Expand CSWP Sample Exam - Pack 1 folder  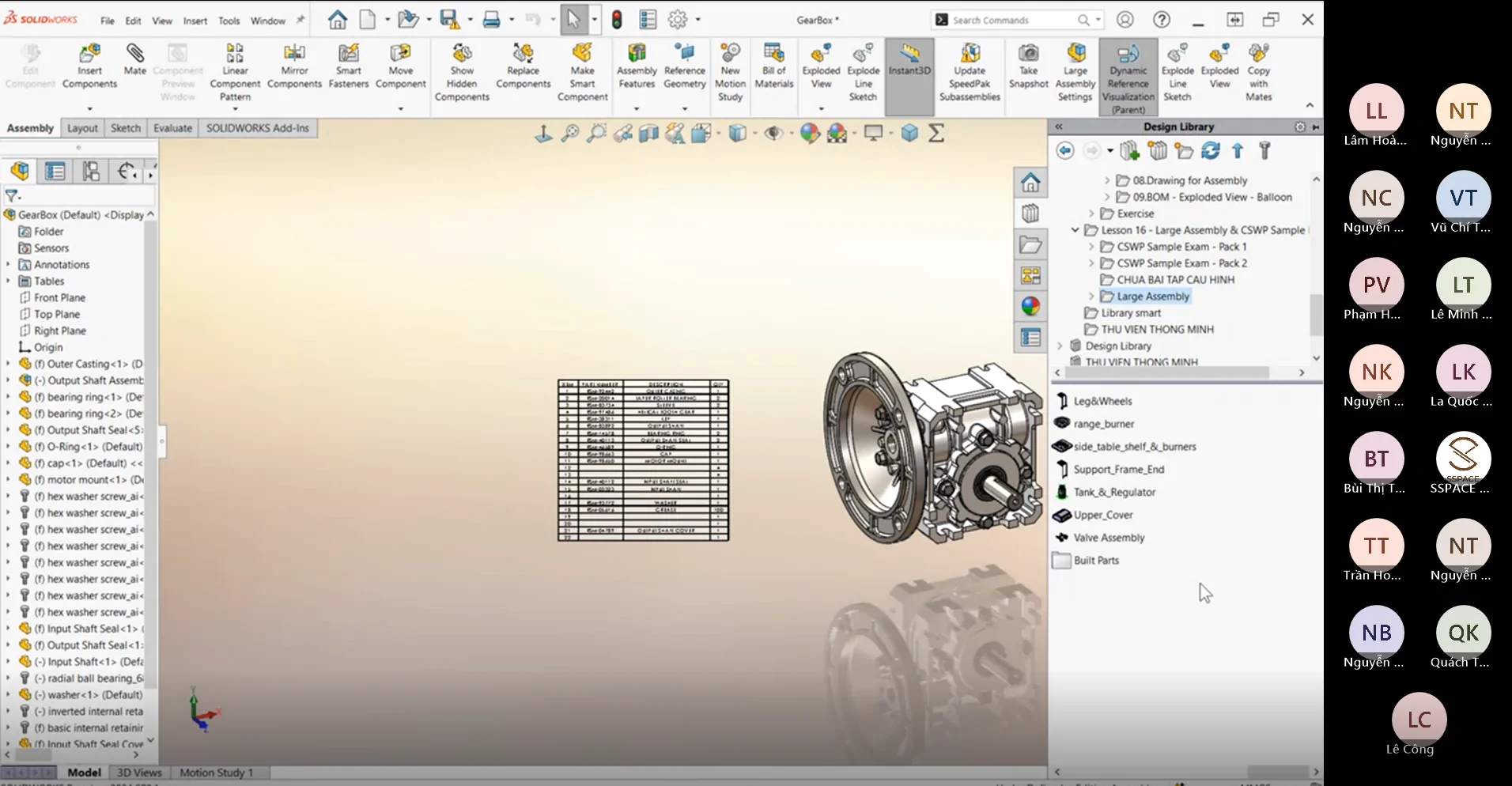coord(1091,247)
